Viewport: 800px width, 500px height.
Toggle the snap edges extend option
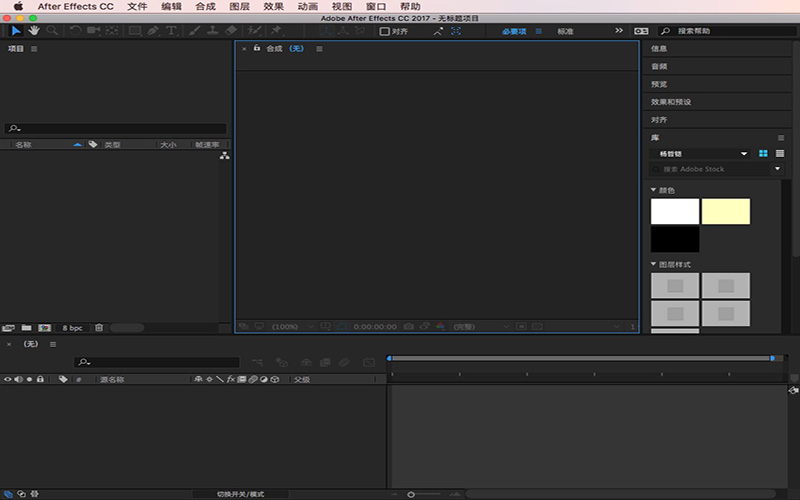pos(438,31)
